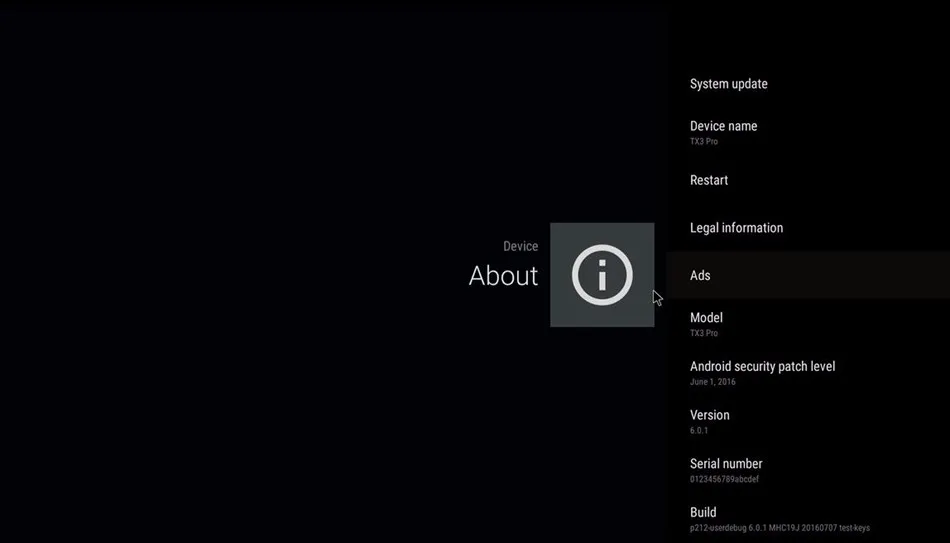
Task: Select the Build entry
Action: 808,519
